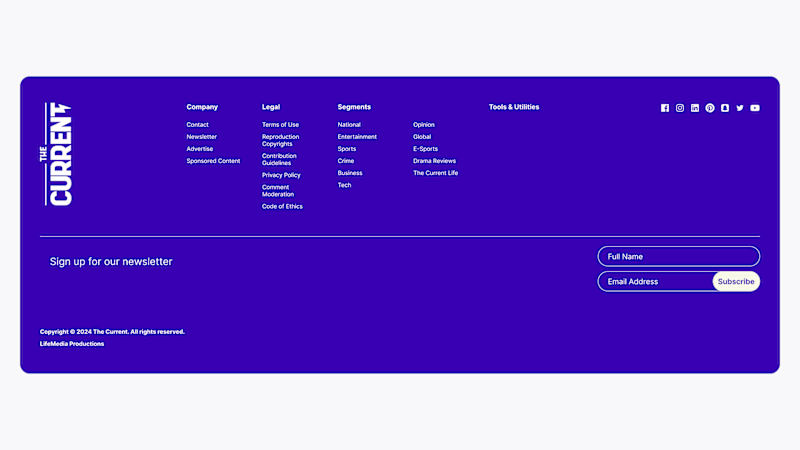
Task: Go to the Global segment
Action: (x=422, y=137)
